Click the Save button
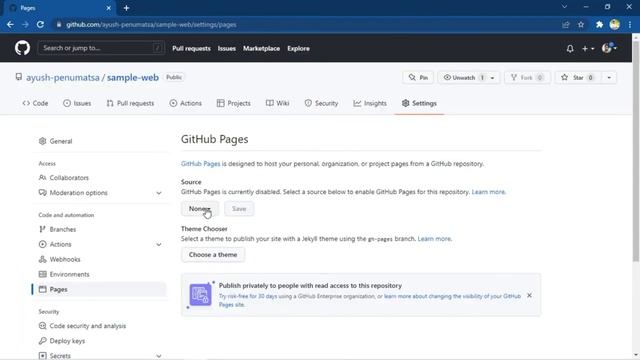Viewport: 640px width, 360px height. (x=239, y=209)
